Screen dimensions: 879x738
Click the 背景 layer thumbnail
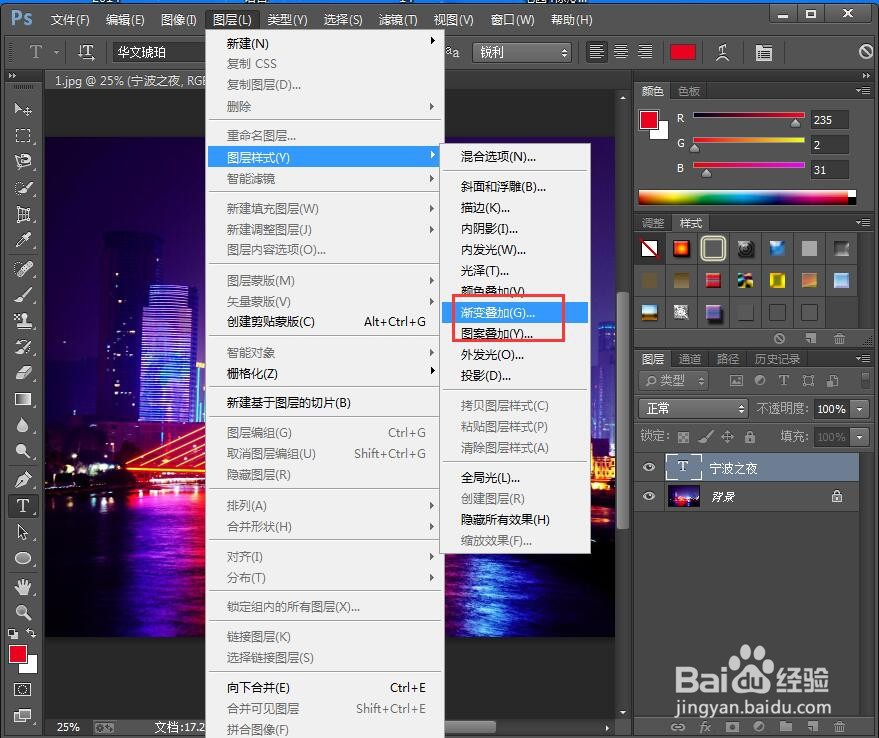(684, 496)
